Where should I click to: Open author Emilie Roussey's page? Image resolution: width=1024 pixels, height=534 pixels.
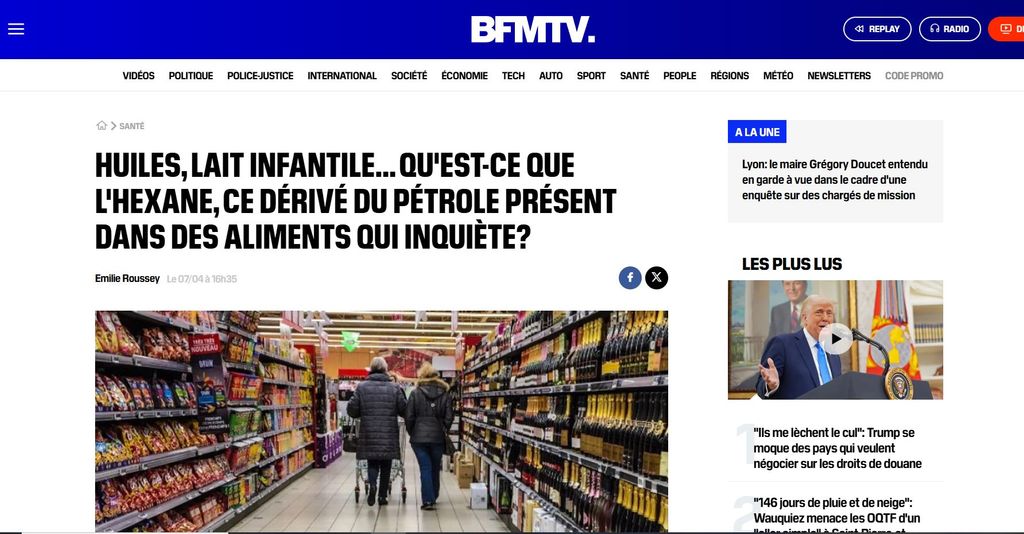pos(127,279)
